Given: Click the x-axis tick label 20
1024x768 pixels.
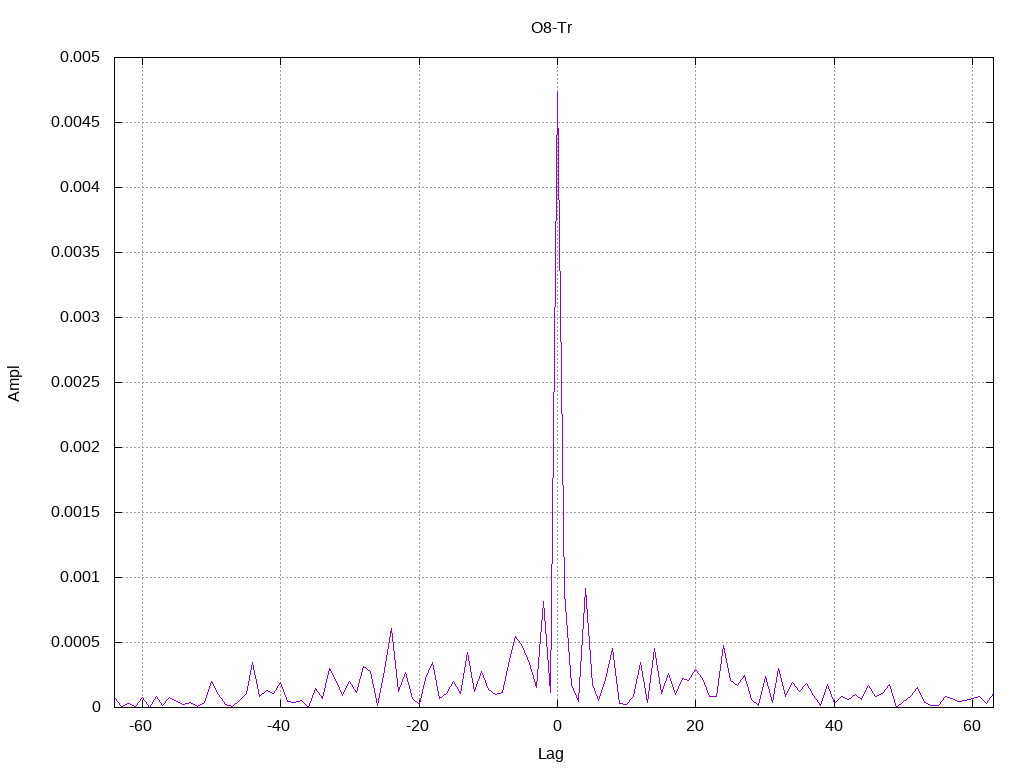Looking at the screenshot, I should tap(695, 726).
